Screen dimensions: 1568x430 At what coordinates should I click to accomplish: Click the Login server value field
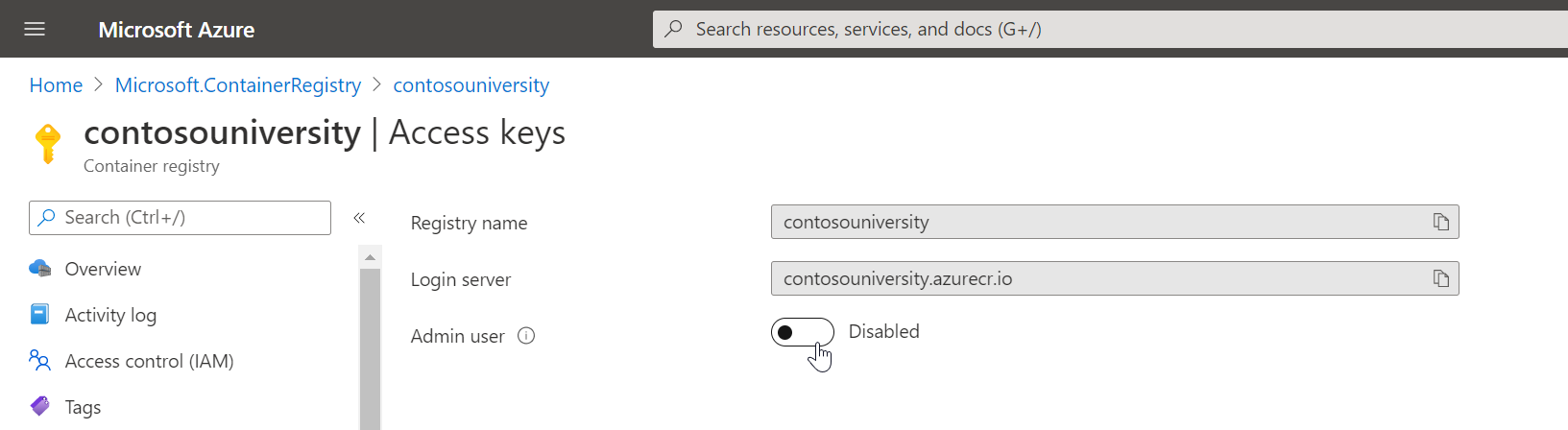pos(1115,278)
